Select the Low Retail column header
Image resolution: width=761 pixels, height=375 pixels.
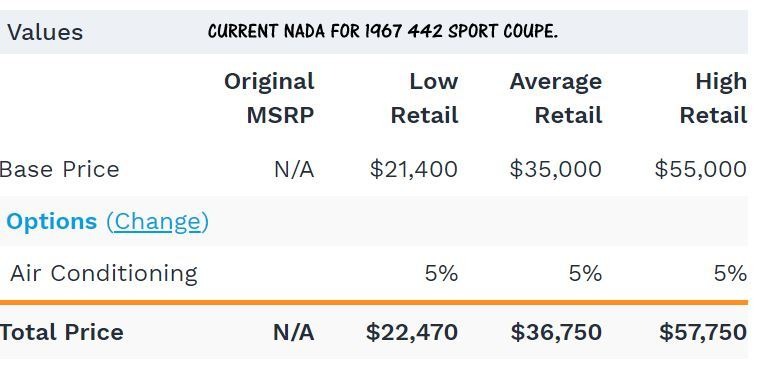(x=425, y=98)
